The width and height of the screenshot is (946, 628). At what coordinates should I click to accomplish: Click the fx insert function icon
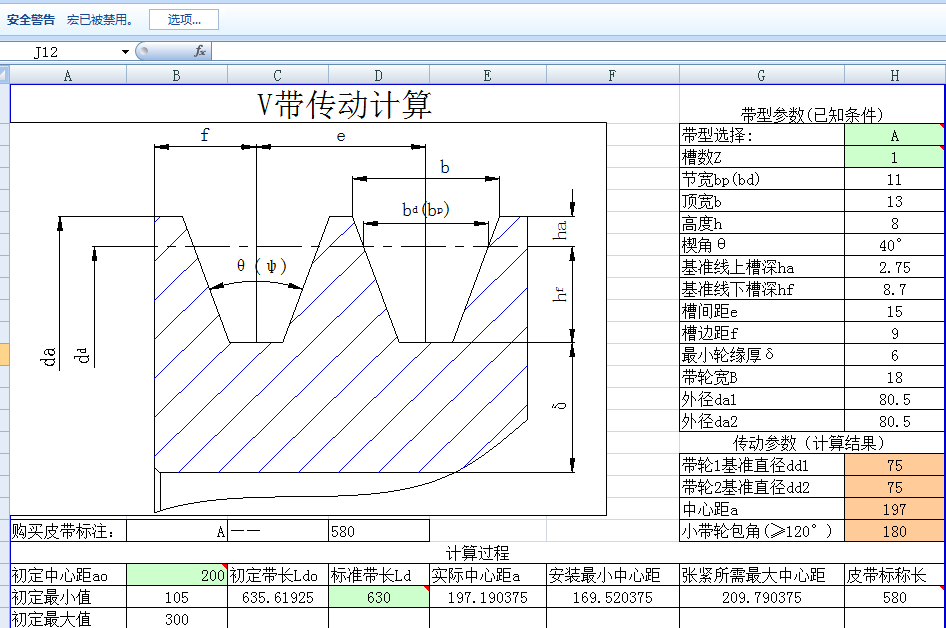200,51
